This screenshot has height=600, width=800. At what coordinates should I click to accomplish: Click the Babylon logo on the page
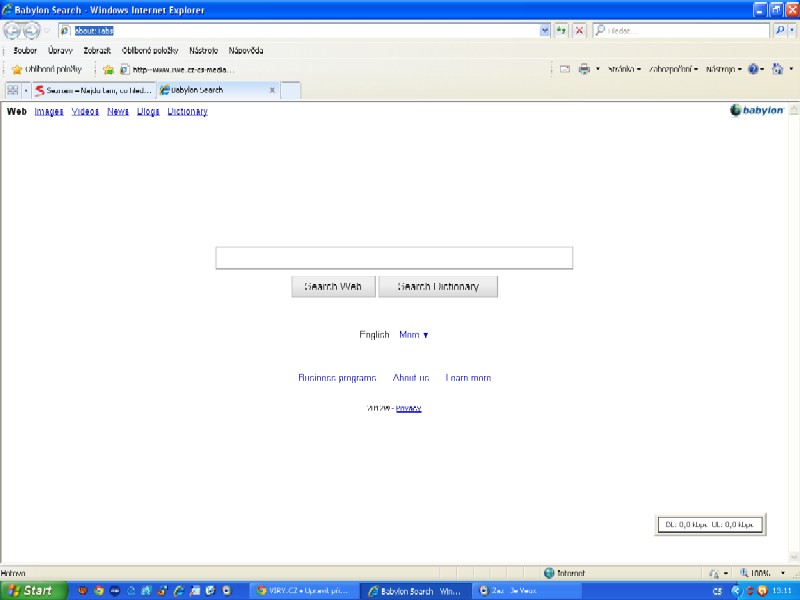tap(756, 110)
